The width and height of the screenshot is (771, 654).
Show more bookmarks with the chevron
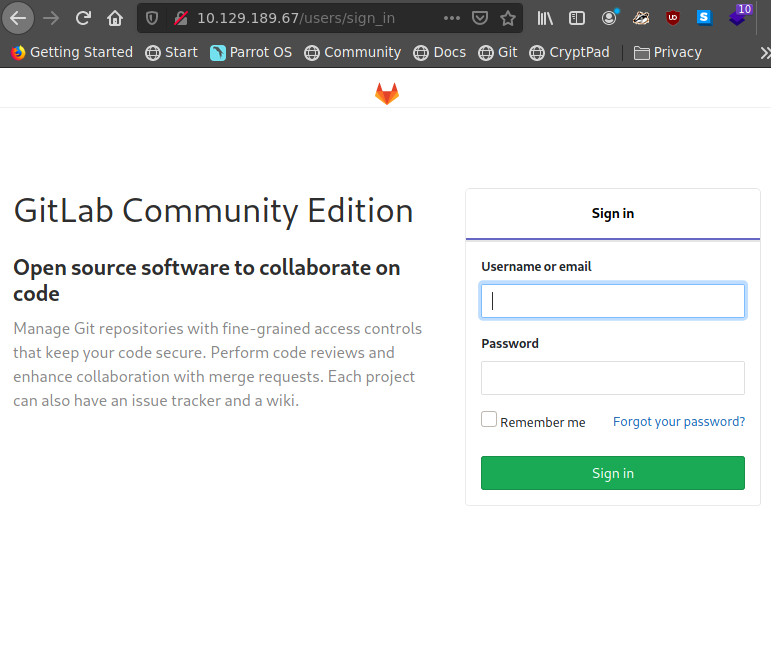tap(765, 53)
